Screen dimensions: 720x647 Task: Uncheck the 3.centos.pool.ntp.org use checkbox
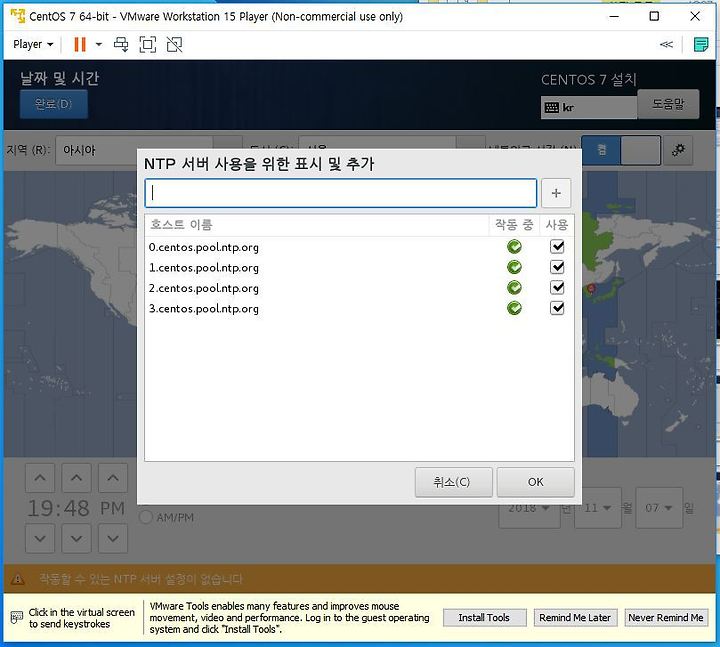click(557, 308)
